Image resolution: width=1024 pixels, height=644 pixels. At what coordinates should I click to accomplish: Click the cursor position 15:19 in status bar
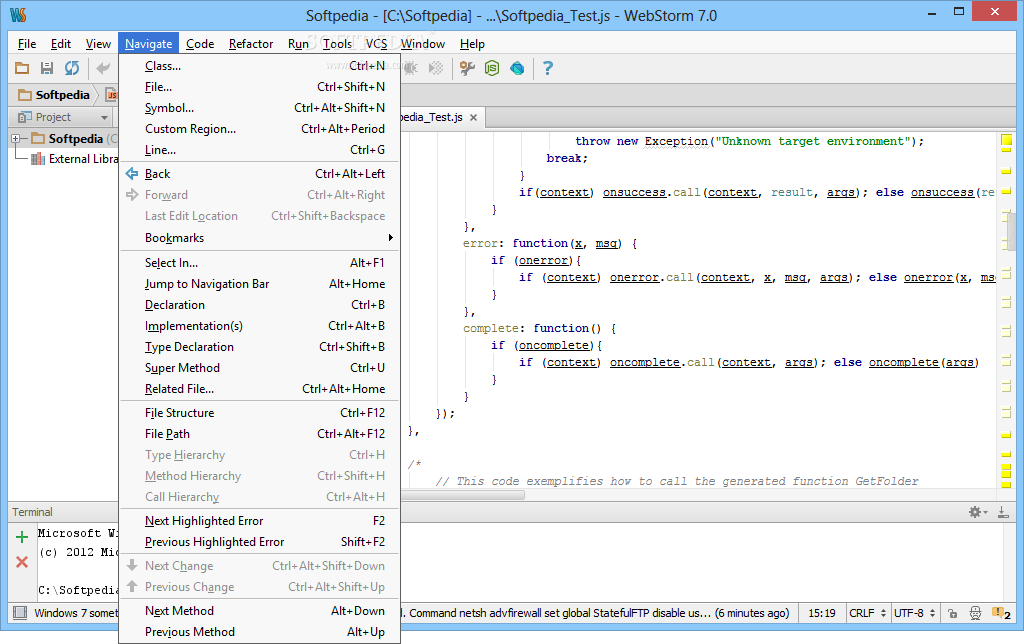pos(822,613)
